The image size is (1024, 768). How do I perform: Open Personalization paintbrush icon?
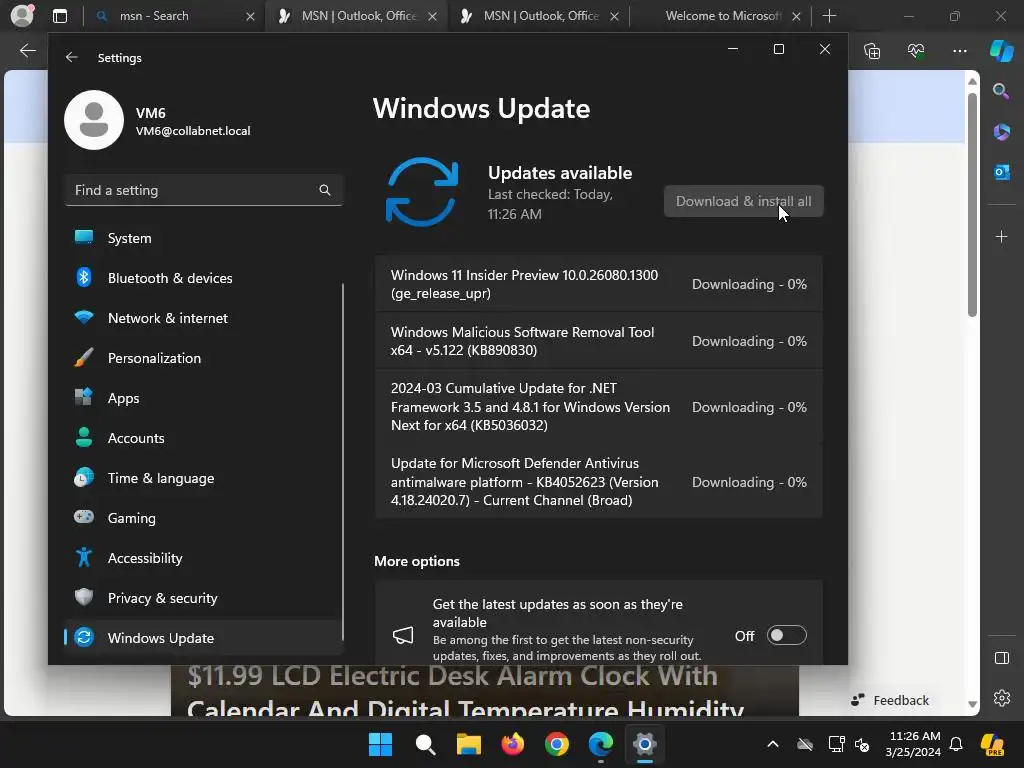point(84,358)
